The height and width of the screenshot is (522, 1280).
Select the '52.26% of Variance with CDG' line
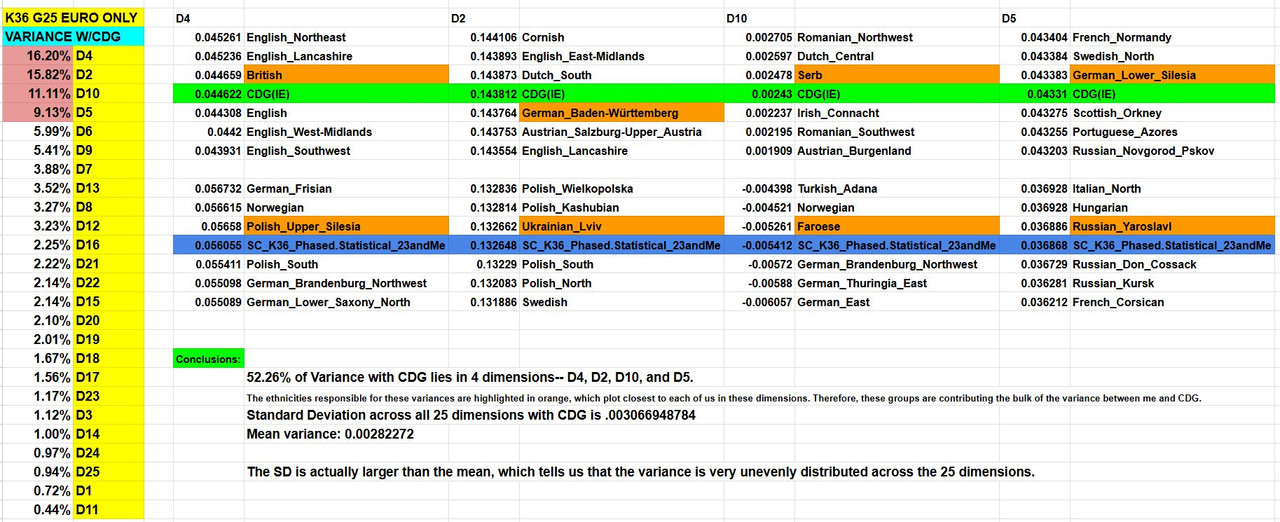470,377
